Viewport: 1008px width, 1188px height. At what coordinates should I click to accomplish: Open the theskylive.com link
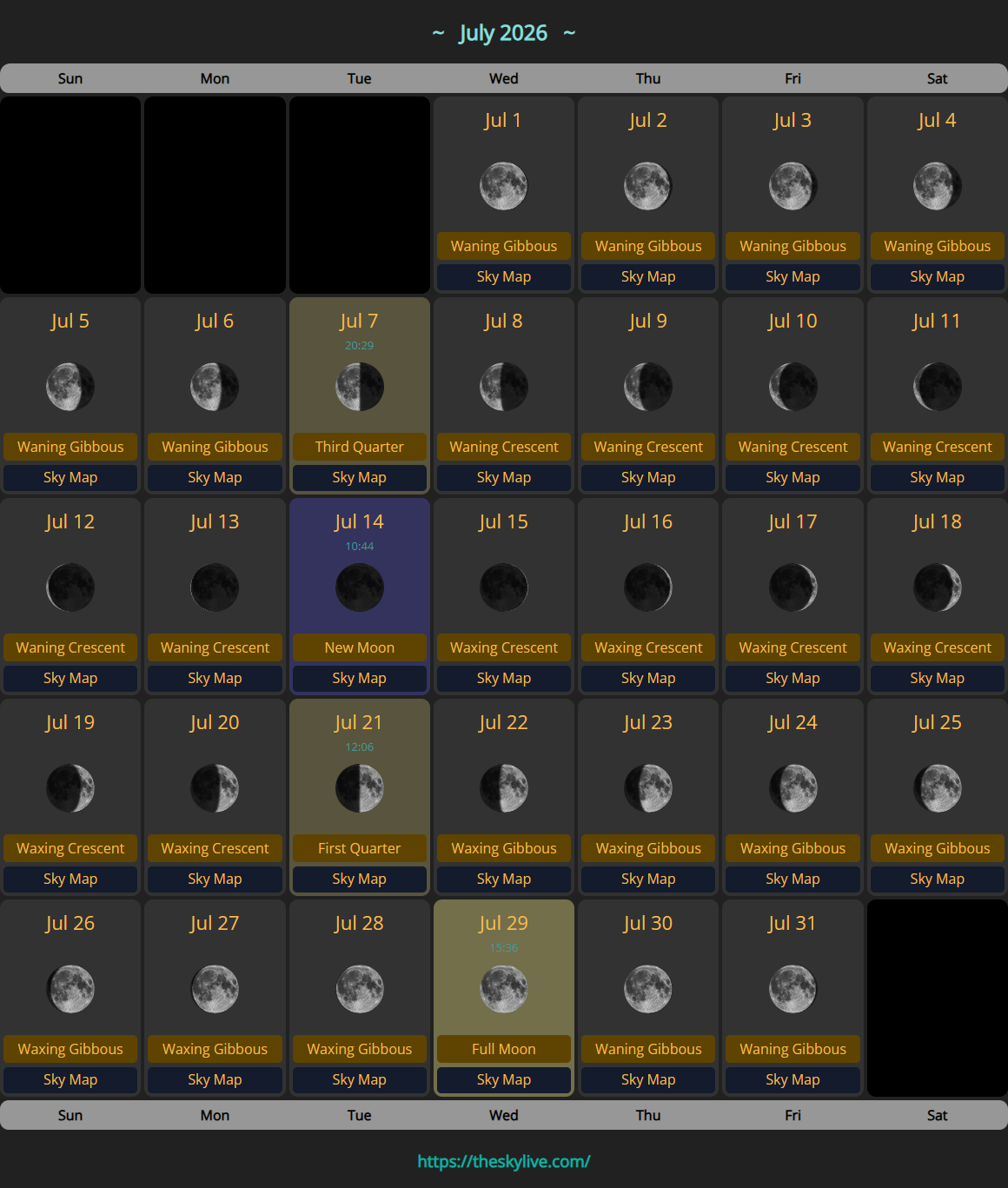pyautogui.click(x=503, y=1160)
